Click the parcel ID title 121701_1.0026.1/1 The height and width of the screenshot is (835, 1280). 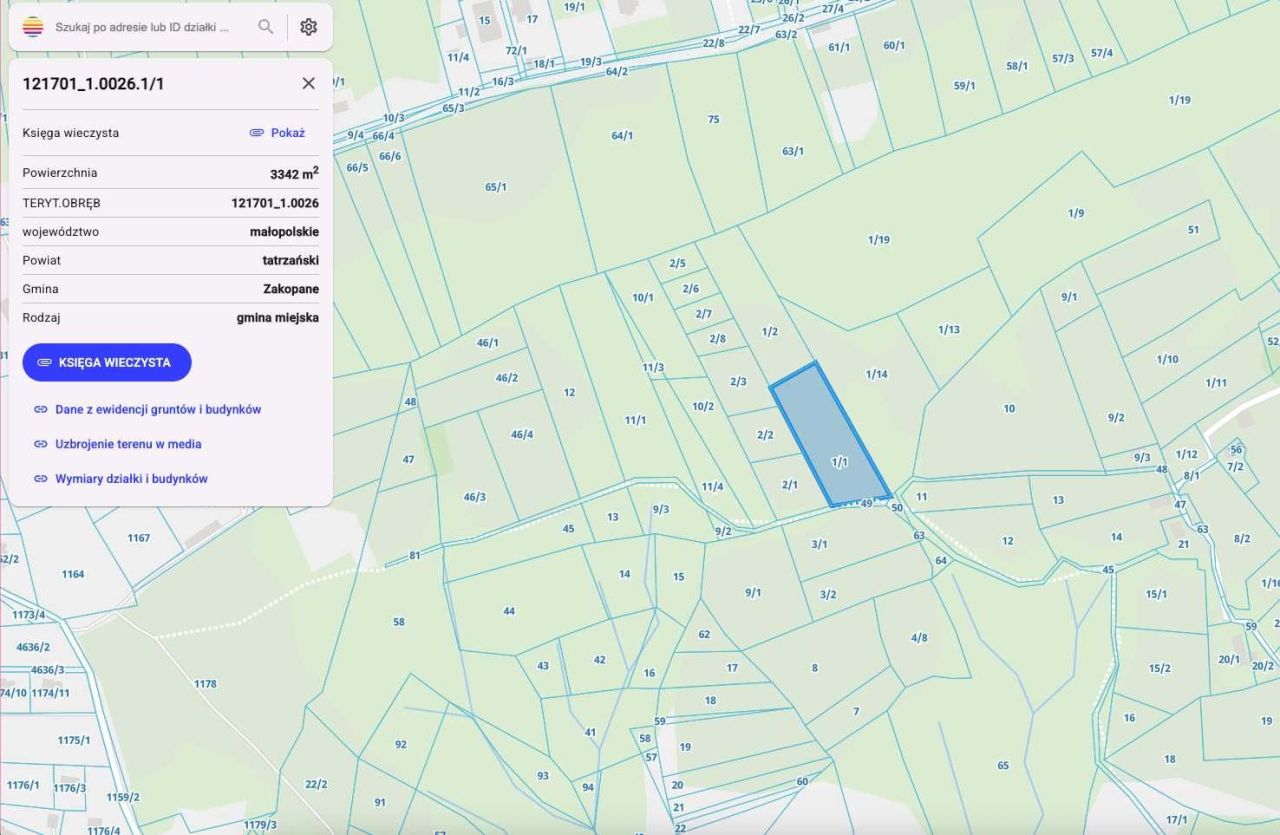[93, 84]
